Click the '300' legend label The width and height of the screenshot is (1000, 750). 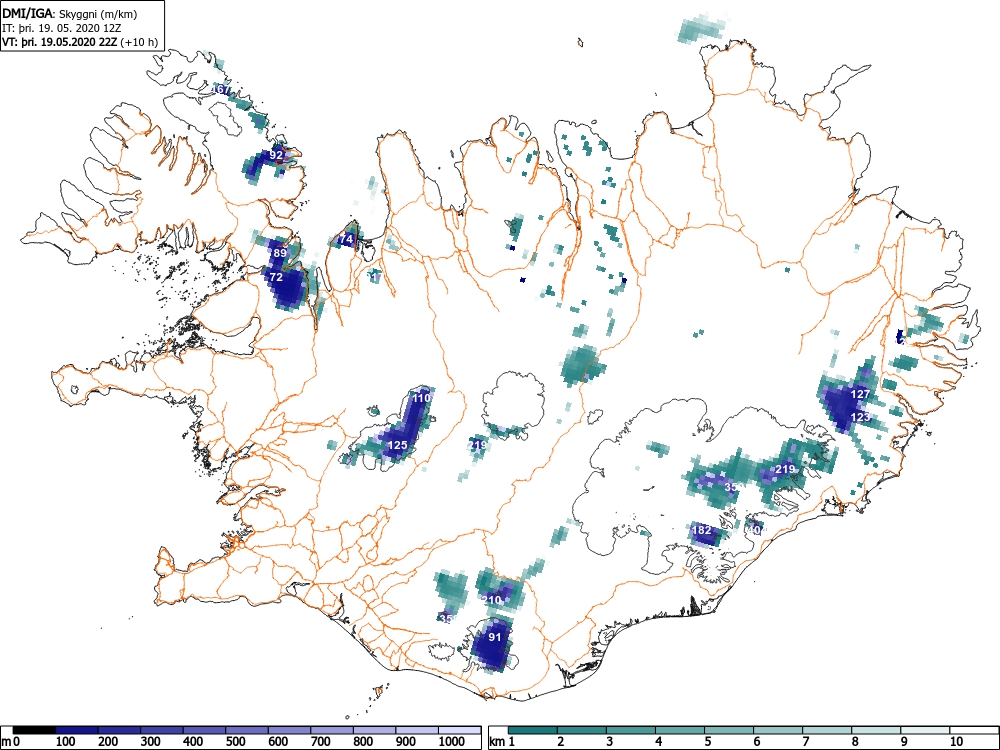tap(151, 741)
